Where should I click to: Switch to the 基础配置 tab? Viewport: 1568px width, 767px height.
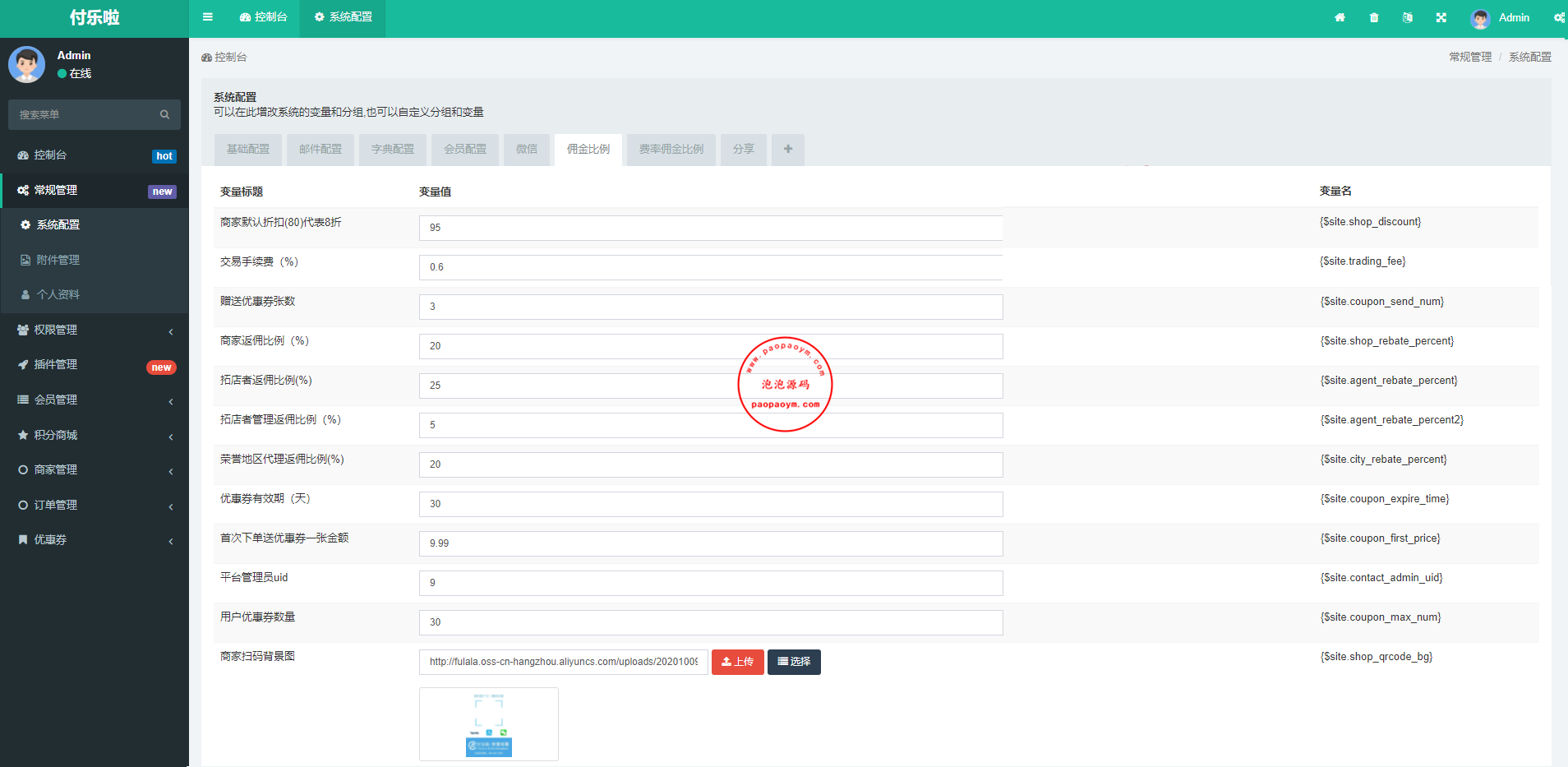tap(248, 150)
